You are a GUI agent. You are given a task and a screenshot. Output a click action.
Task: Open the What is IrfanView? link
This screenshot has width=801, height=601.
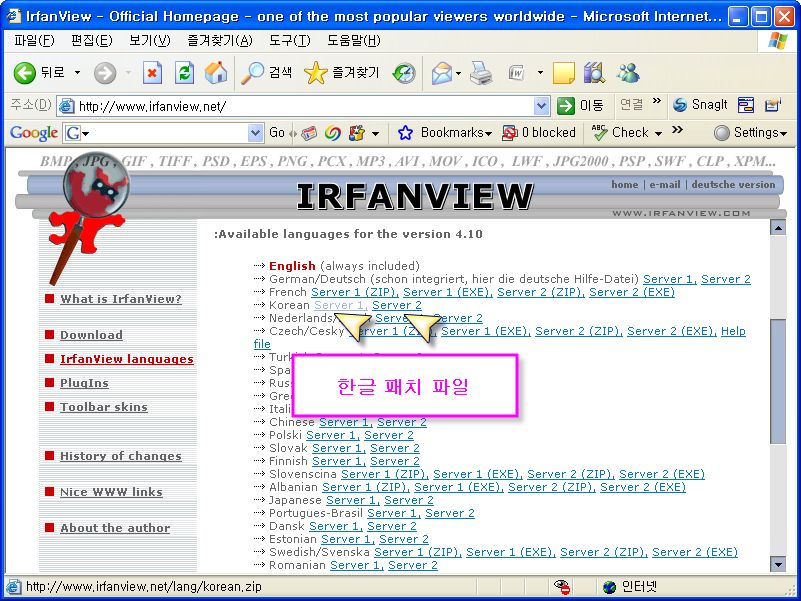click(121, 299)
